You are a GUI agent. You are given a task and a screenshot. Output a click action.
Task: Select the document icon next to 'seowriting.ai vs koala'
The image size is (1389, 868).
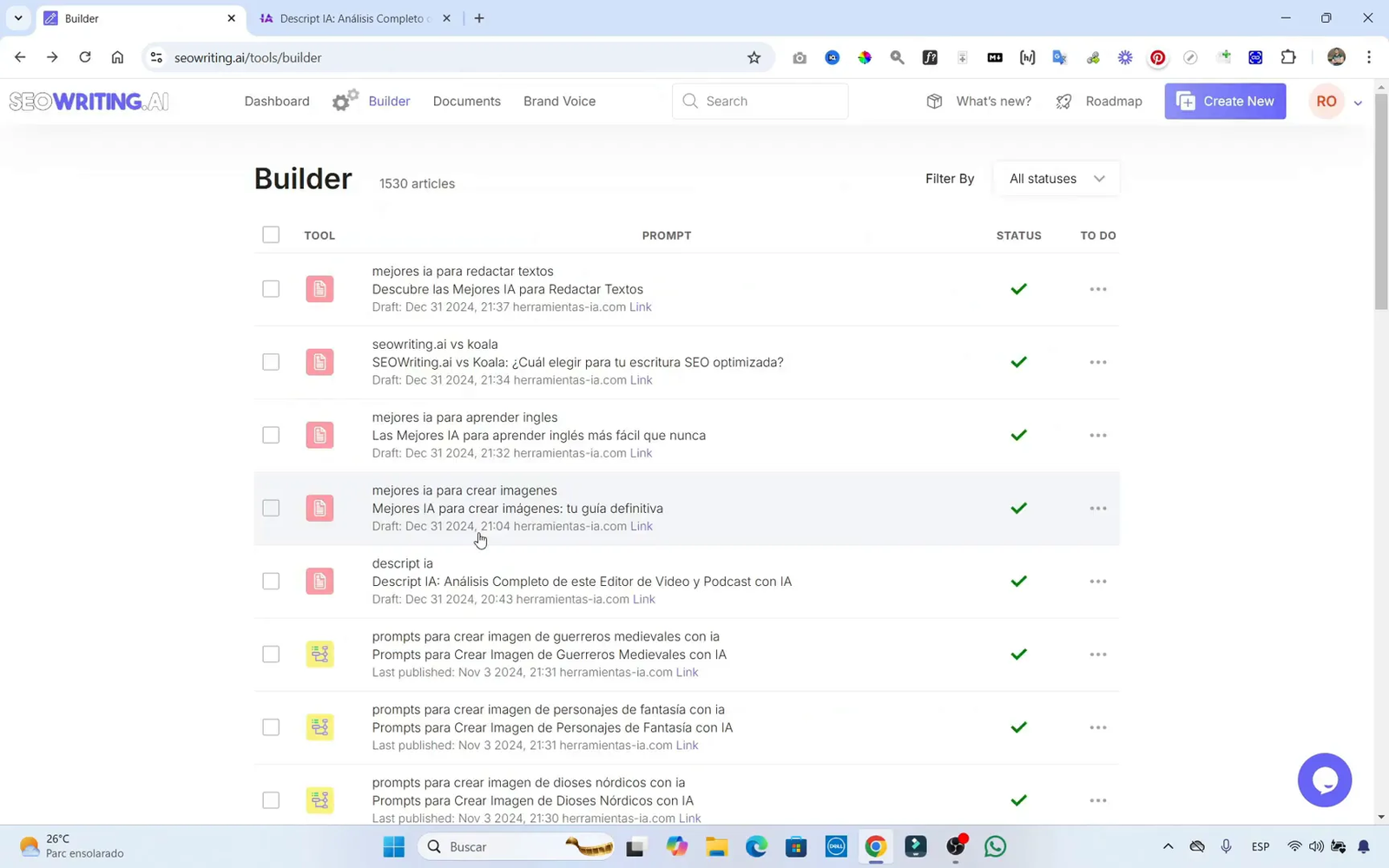319,362
